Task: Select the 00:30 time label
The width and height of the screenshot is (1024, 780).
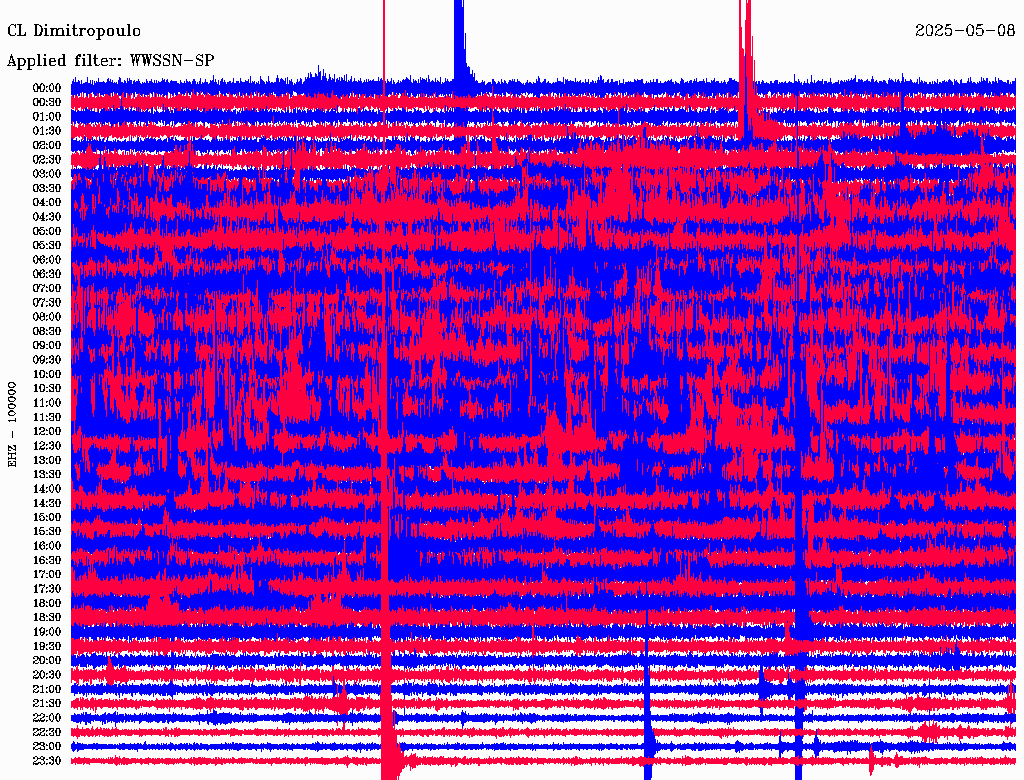Action: [x=47, y=103]
